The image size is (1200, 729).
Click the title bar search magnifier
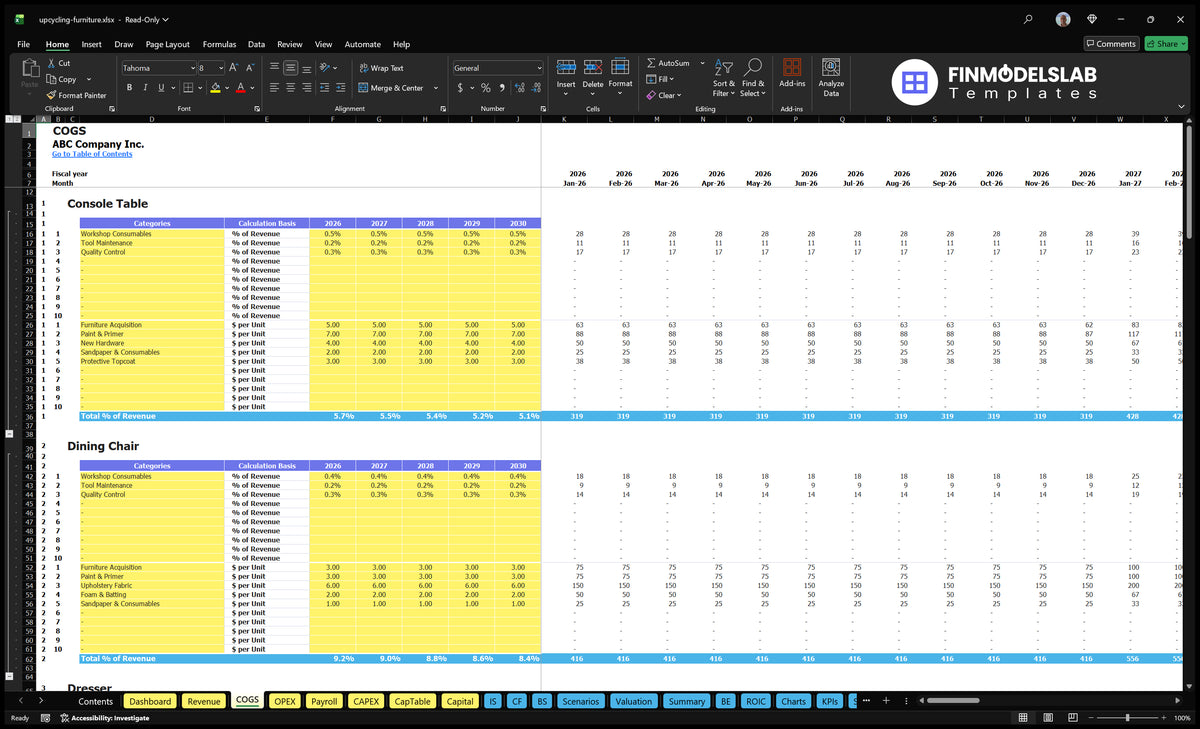[x=1028, y=19]
